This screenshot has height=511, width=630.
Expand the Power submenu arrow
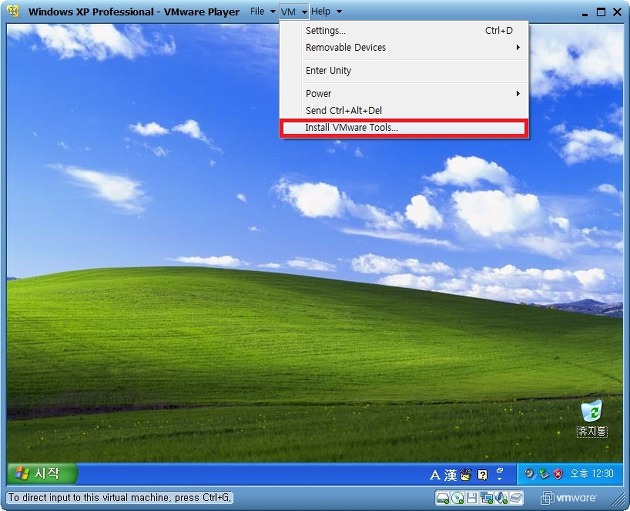[518, 93]
